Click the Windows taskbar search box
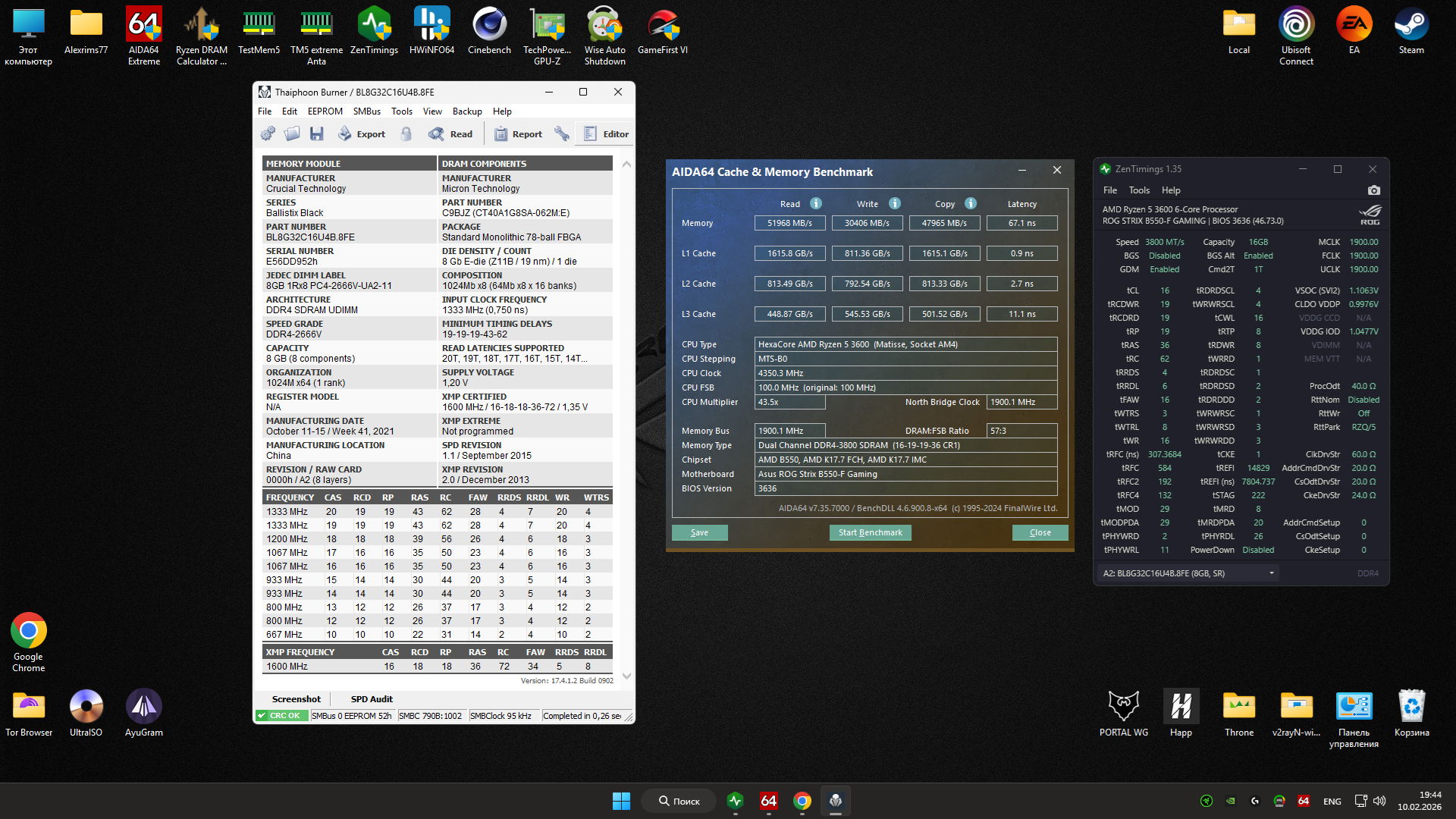 [x=679, y=802]
